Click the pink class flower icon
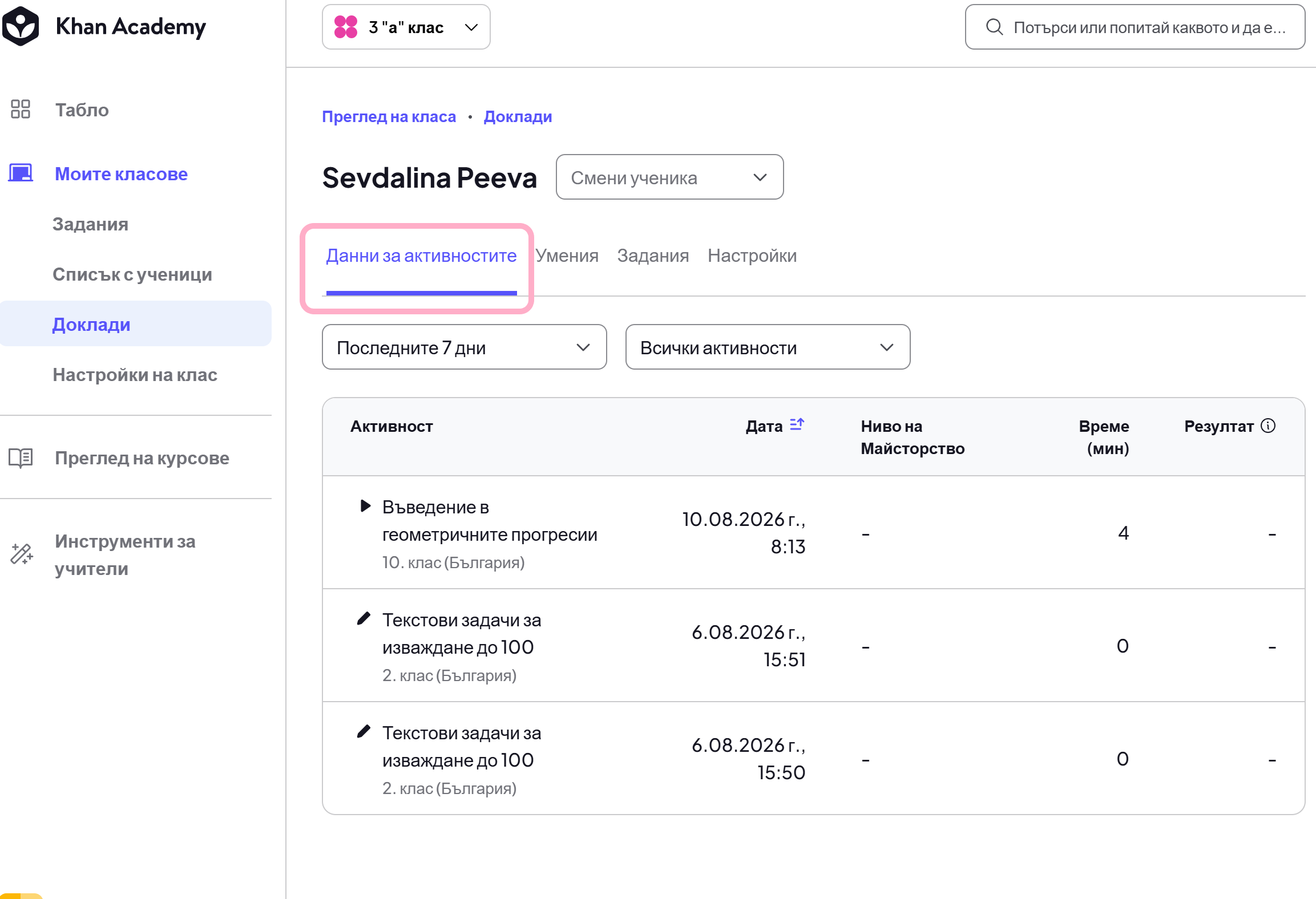1316x899 pixels. (346, 27)
